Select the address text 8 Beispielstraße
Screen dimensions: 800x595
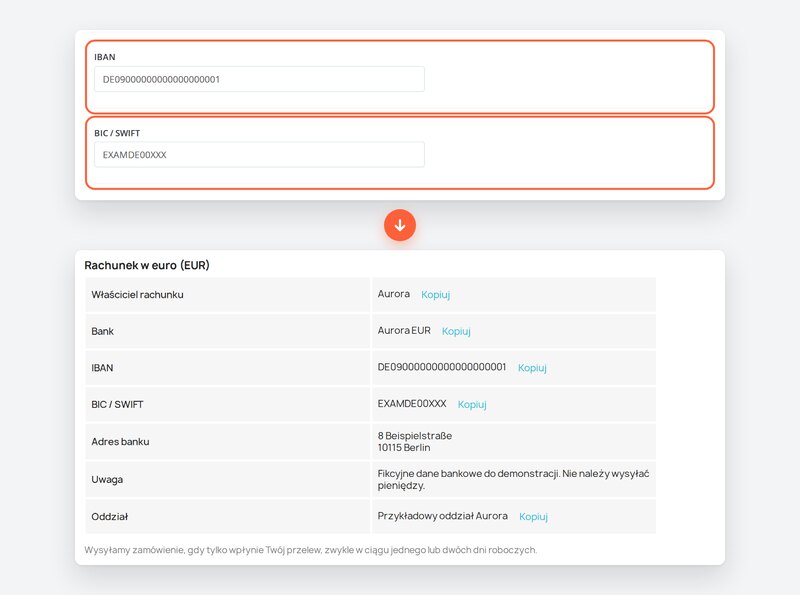point(415,436)
